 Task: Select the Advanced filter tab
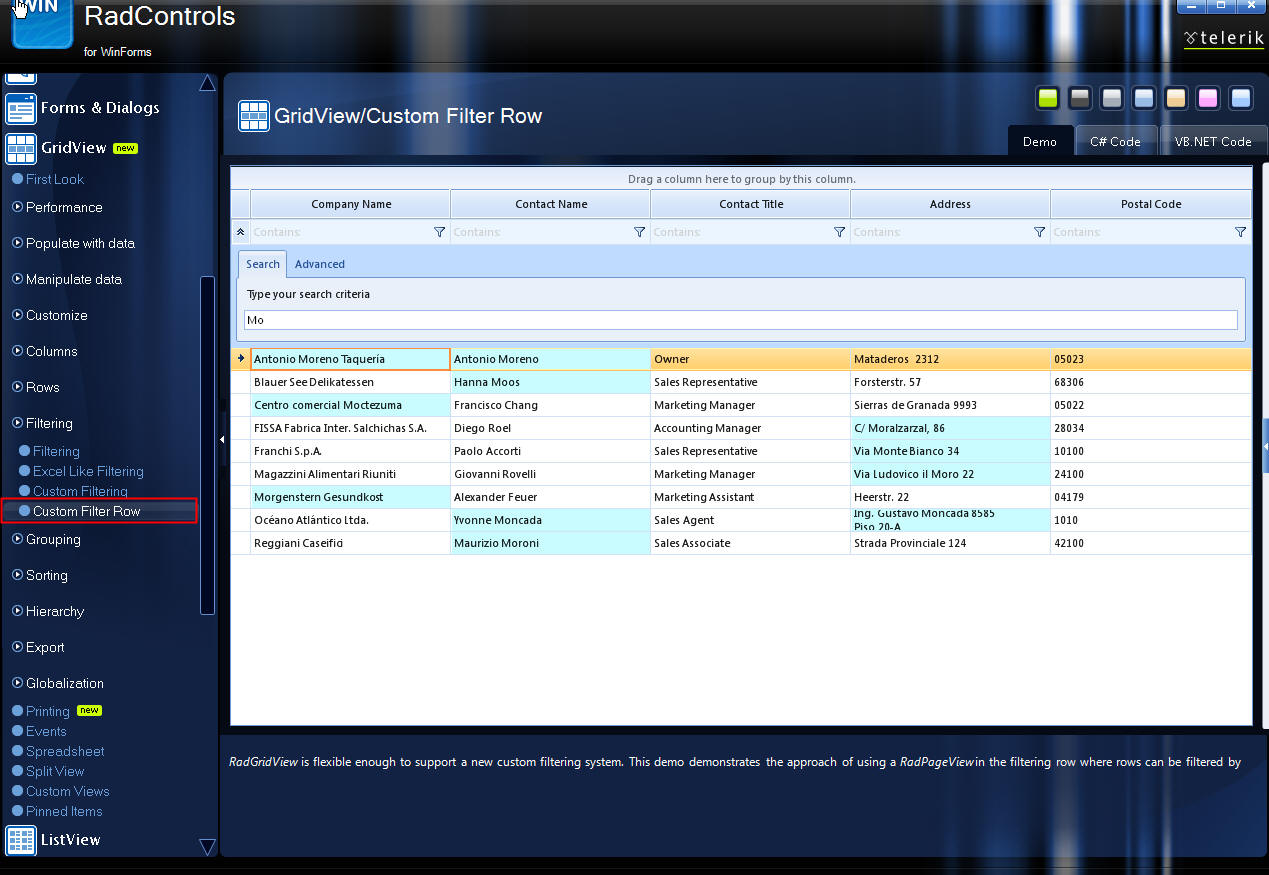(x=320, y=264)
